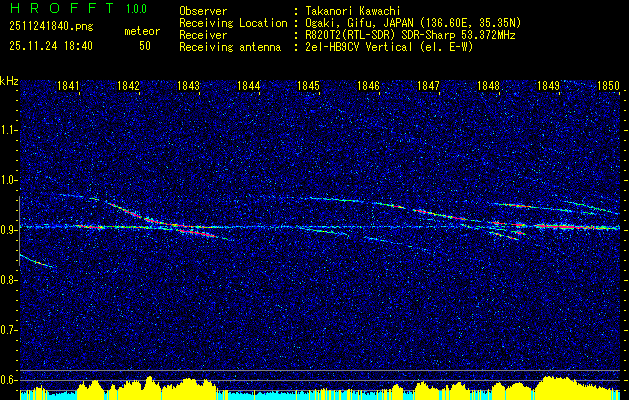Image resolution: width=629 pixels, height=400 pixels.
Task: Click the 0.6 frequency axis label
Action: click(x=8, y=380)
